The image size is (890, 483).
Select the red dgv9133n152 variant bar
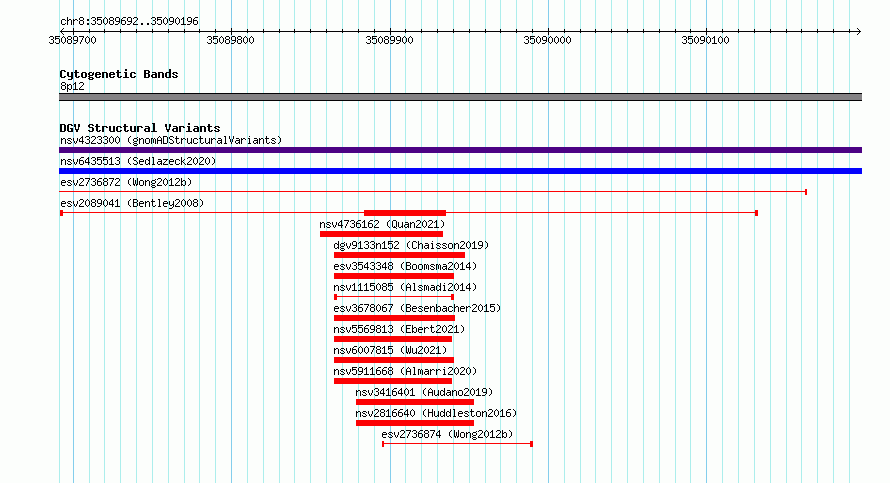[x=399, y=255]
